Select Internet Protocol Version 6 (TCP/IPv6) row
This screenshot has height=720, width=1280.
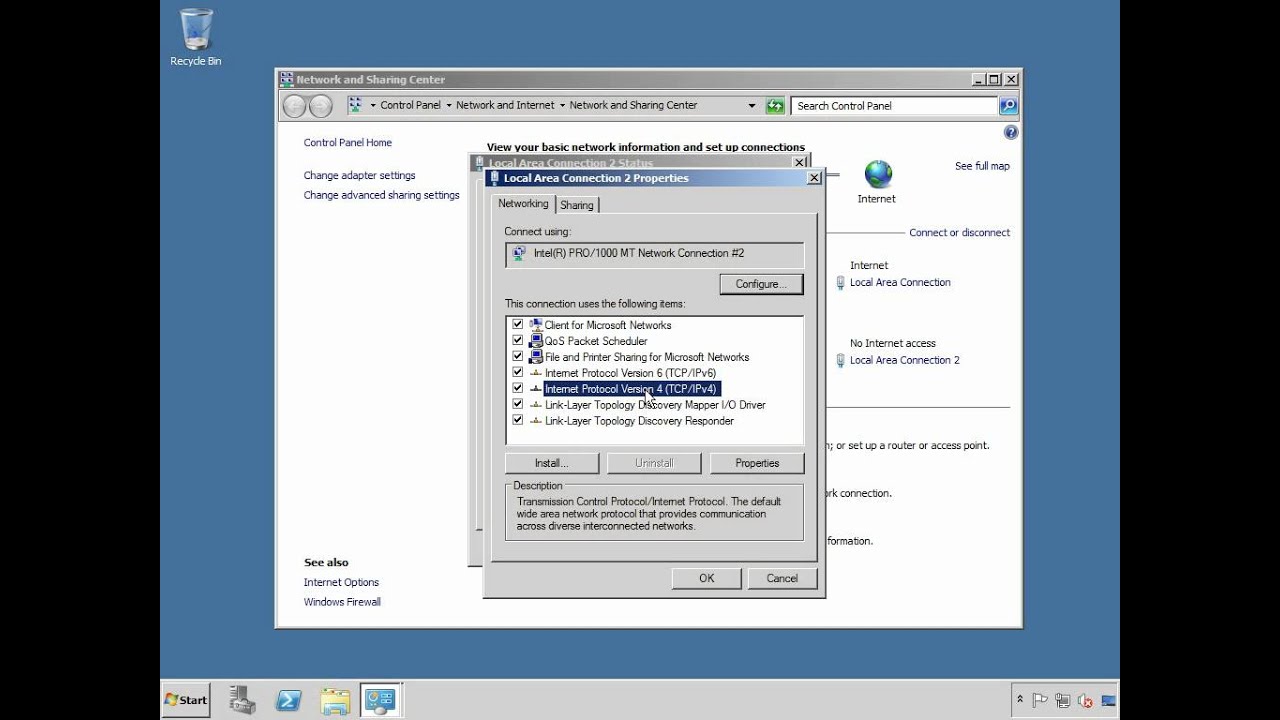[630, 373]
